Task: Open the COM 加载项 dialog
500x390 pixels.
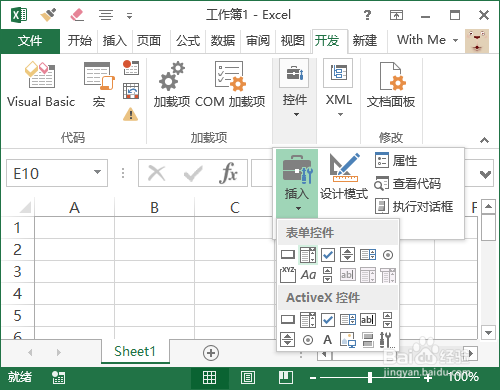Action: point(230,85)
